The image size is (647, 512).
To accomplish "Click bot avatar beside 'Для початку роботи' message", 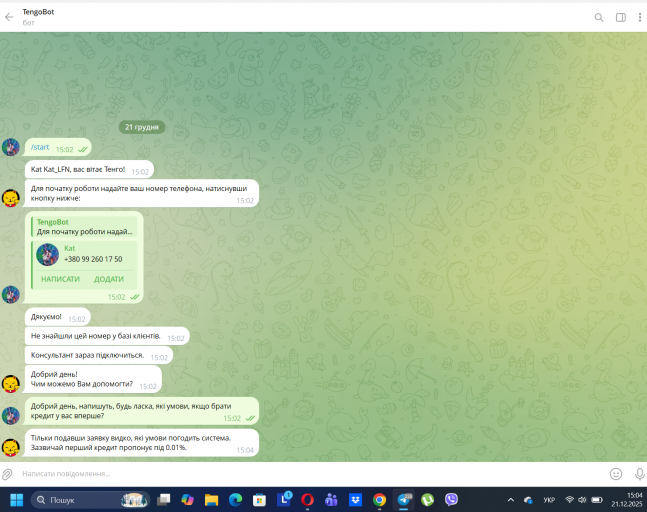I will [x=11, y=198].
